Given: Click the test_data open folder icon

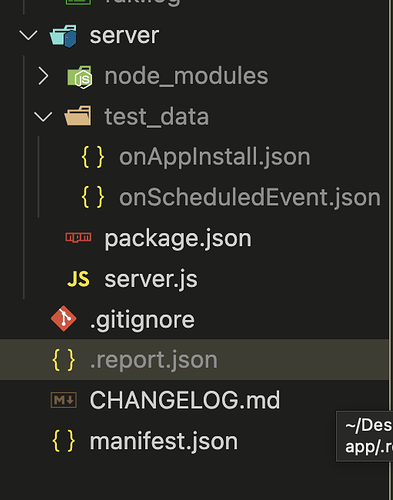Looking at the screenshot, I should point(78,116).
